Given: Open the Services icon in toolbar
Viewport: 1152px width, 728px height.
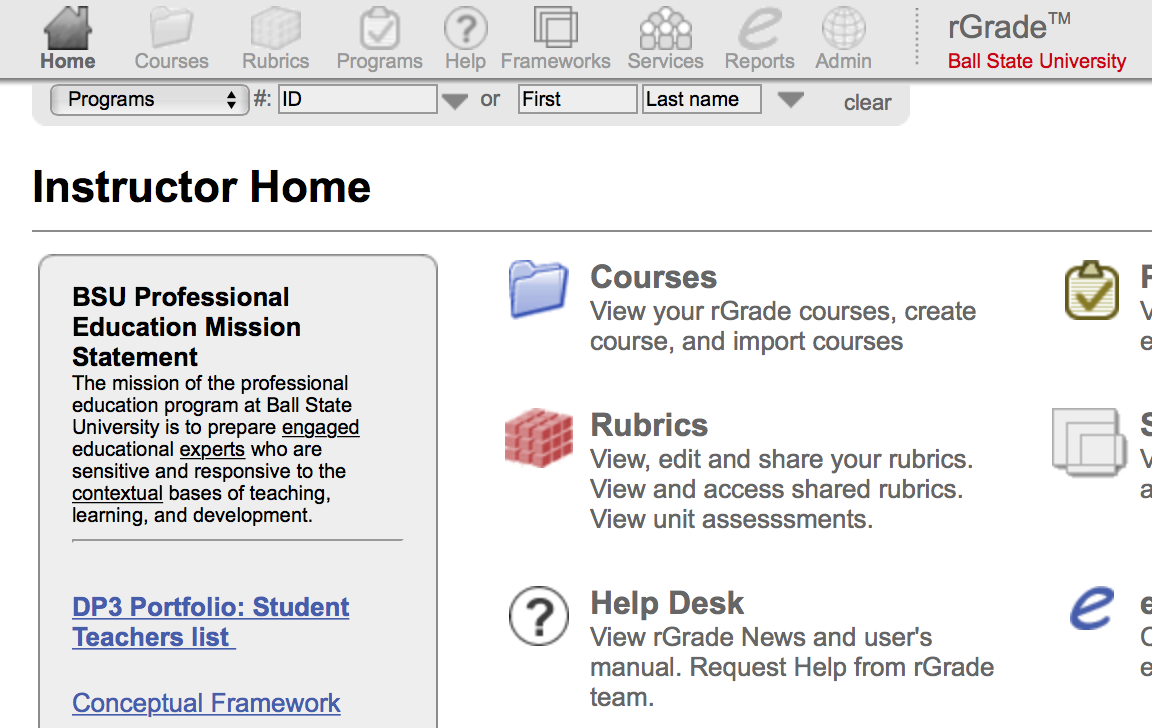Looking at the screenshot, I should pyautogui.click(x=665, y=28).
